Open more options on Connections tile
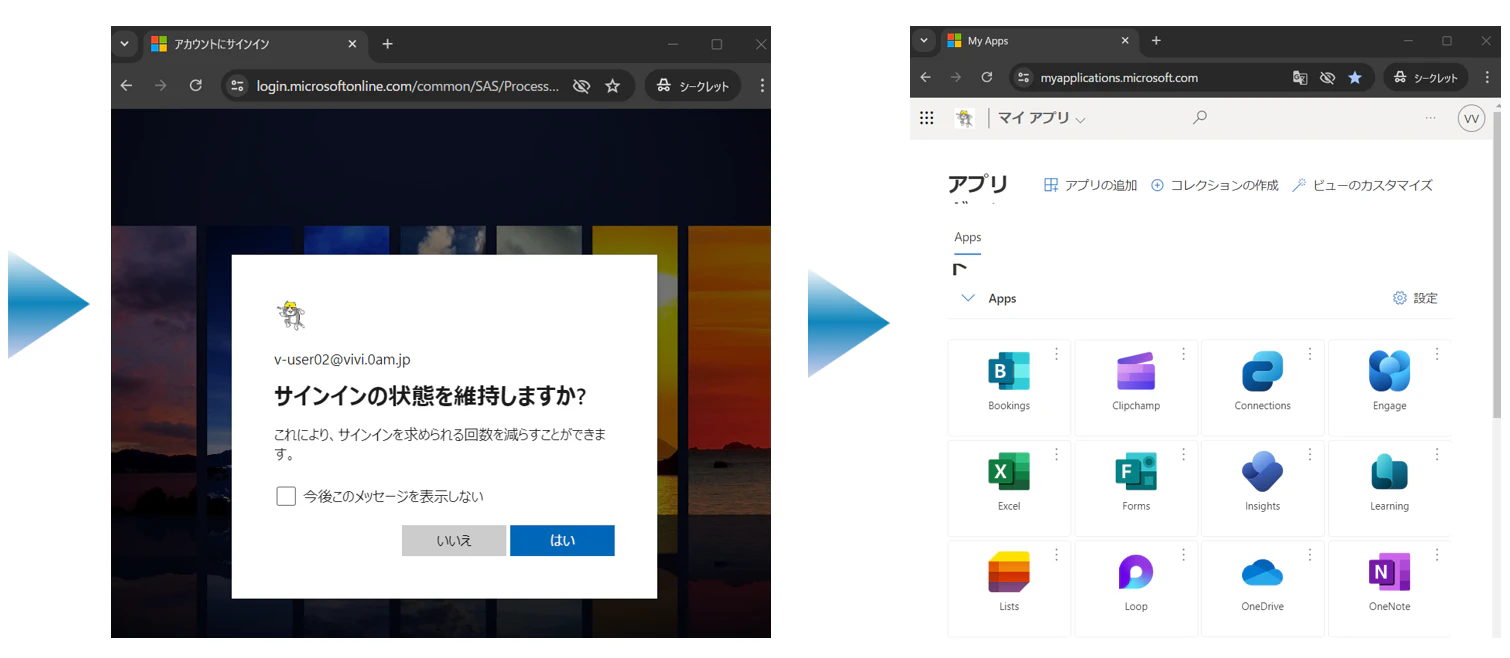The width and height of the screenshot is (1510, 658). coord(1310,354)
